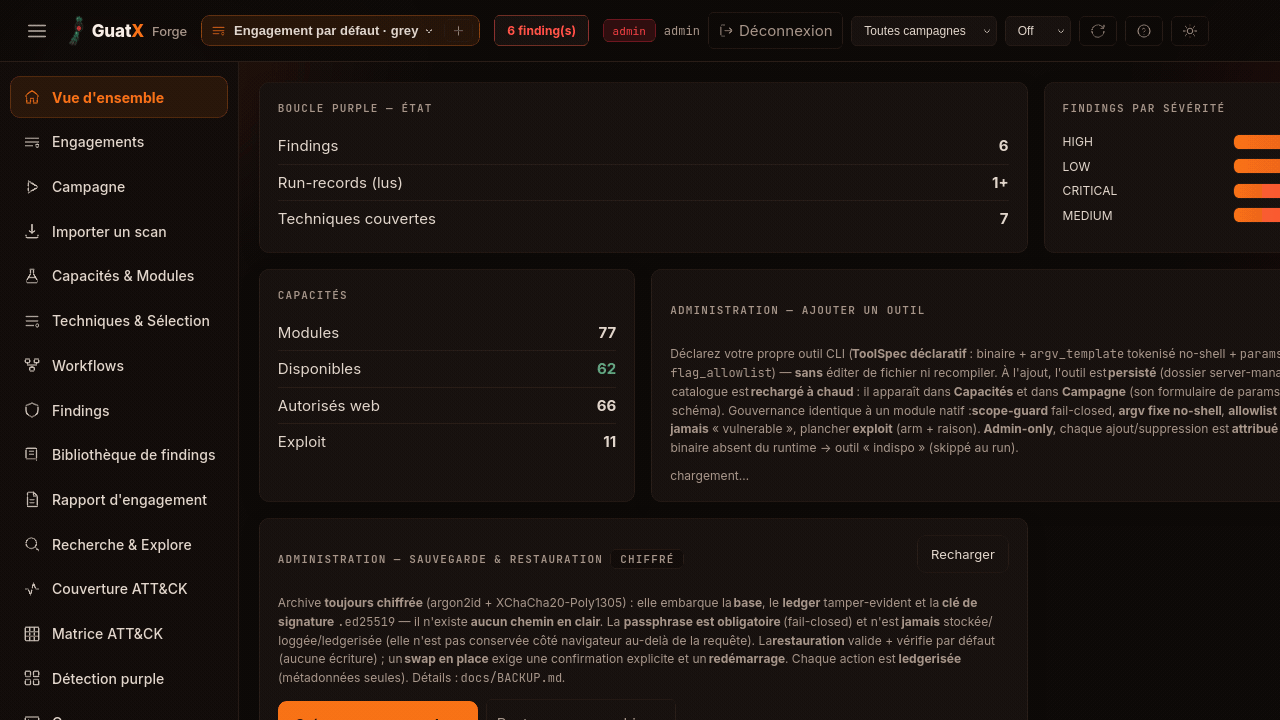Click the docs/BACKUP.md reference text
Image resolution: width=1280 pixels, height=720 pixels.
512,678
